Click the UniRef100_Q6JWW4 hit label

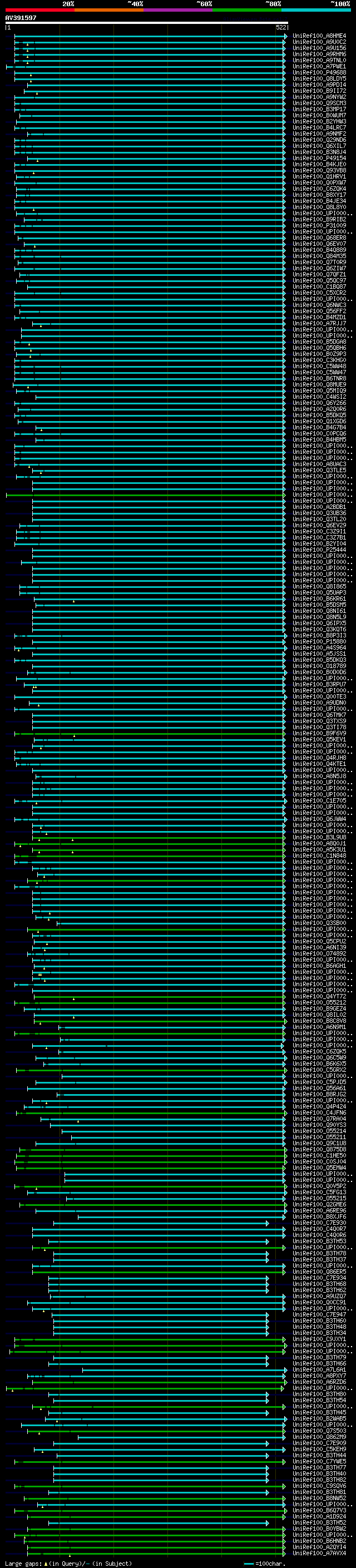click(319, 819)
